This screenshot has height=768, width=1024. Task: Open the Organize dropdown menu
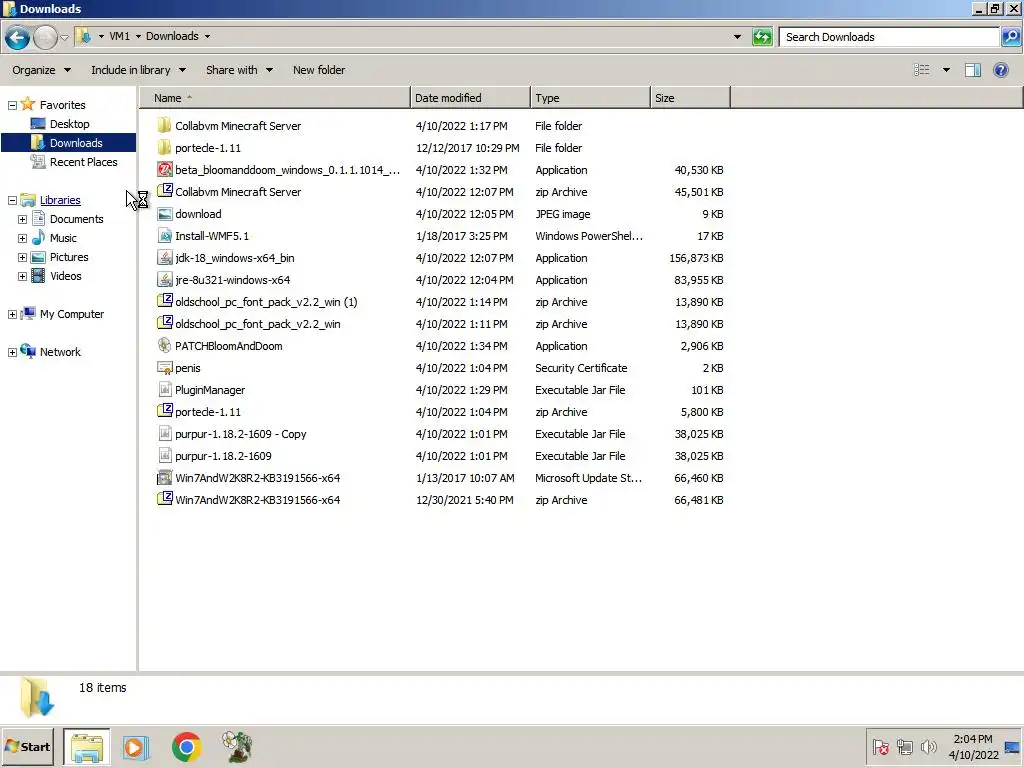41,70
